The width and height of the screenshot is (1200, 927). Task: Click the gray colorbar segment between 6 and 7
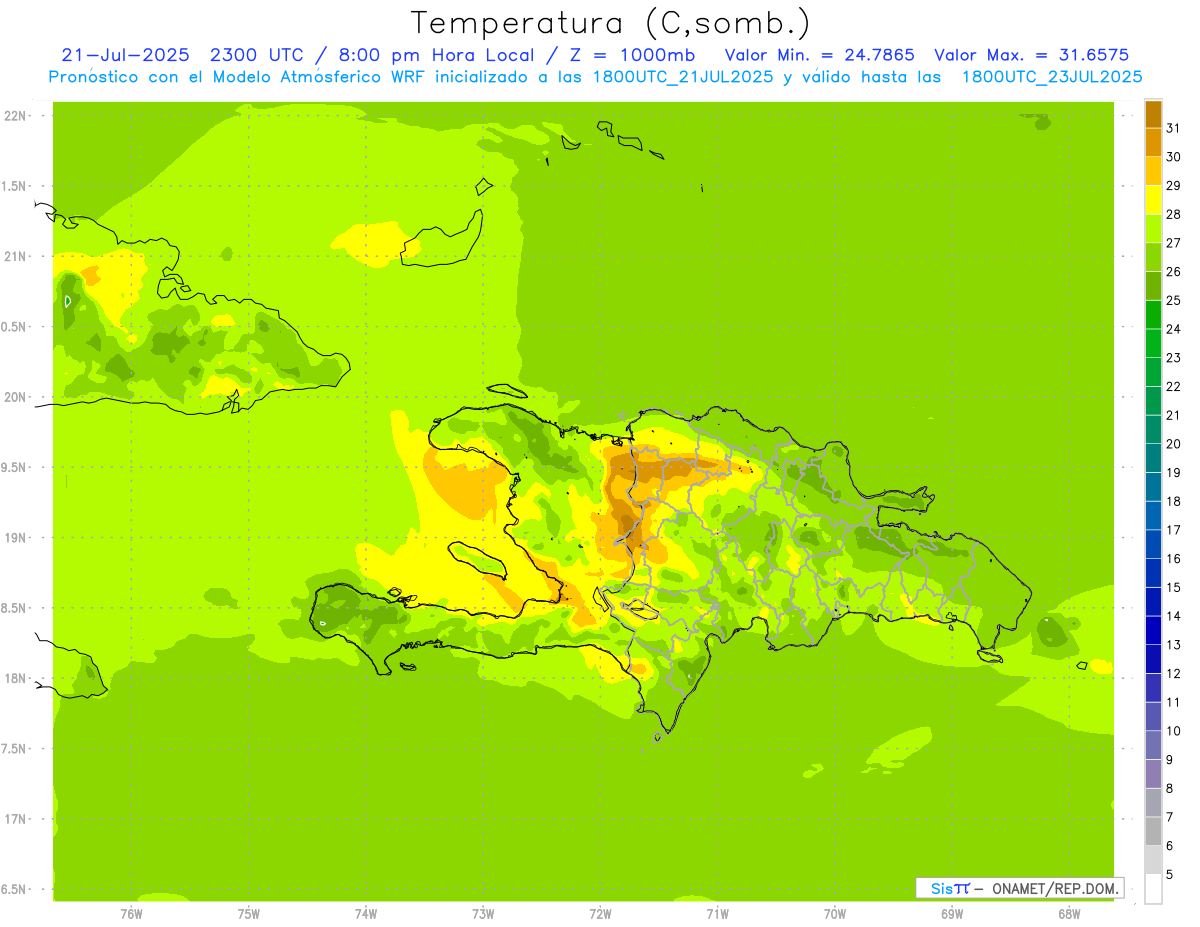pos(1154,831)
